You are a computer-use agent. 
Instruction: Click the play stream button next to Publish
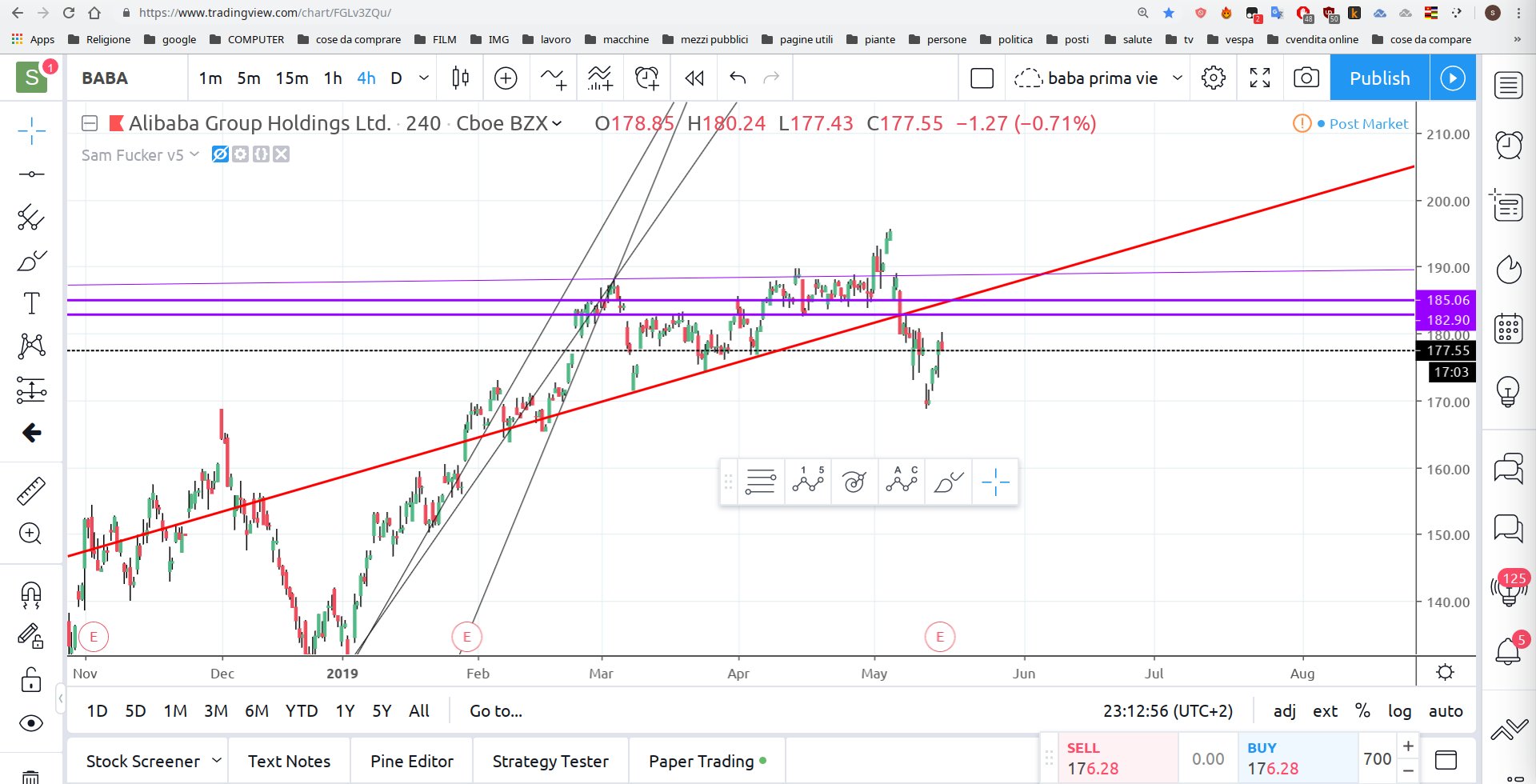1453,78
